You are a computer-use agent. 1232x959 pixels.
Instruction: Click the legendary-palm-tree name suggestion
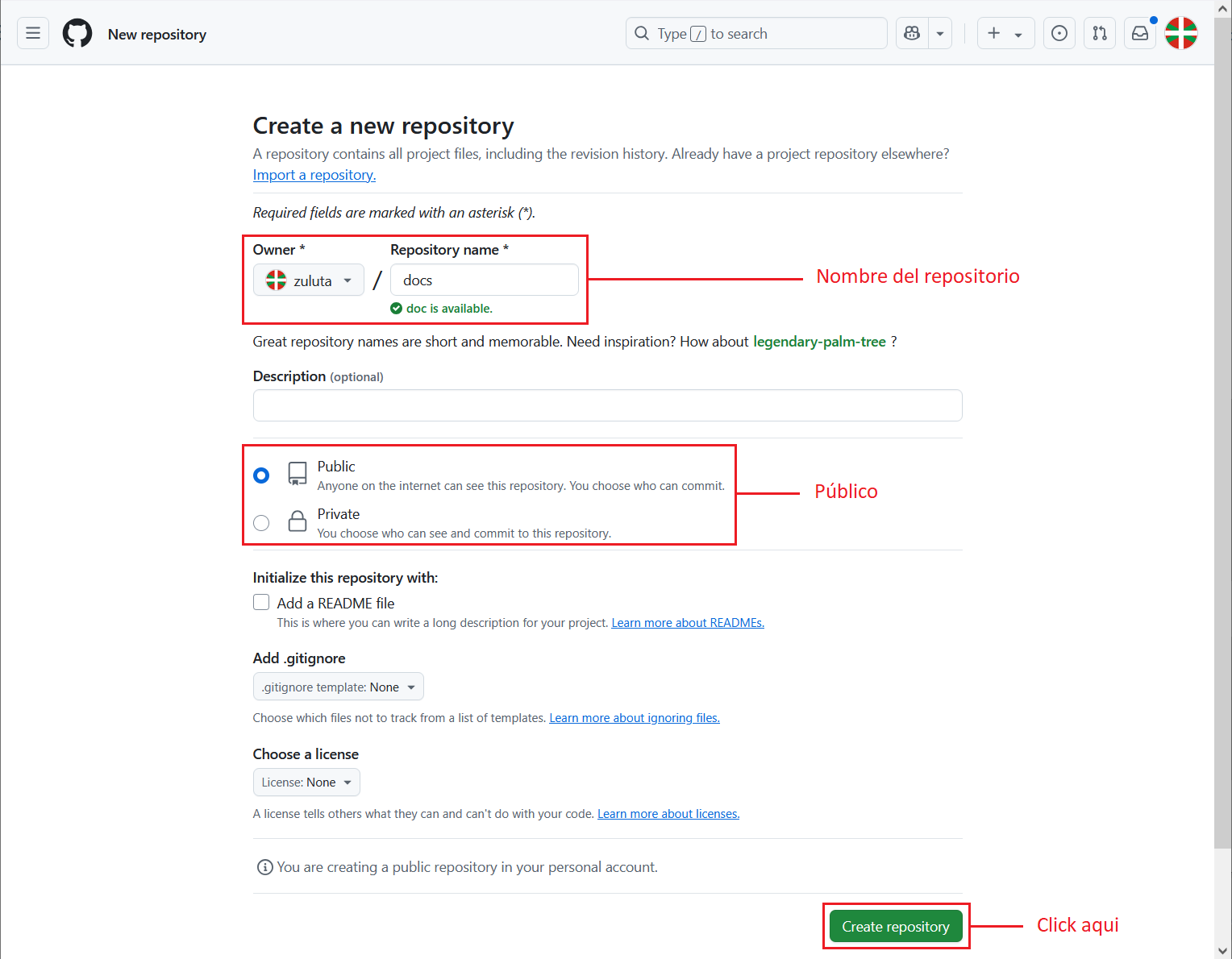coord(819,342)
